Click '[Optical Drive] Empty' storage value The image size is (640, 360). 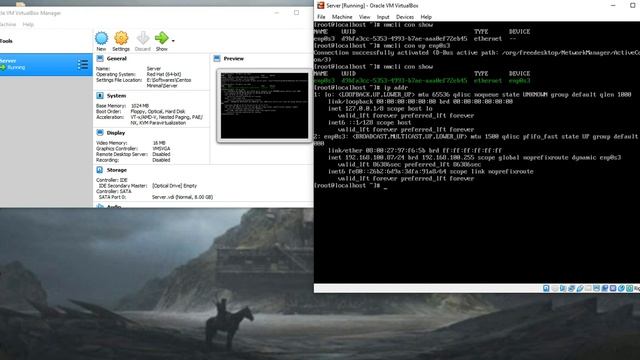pos(174,186)
